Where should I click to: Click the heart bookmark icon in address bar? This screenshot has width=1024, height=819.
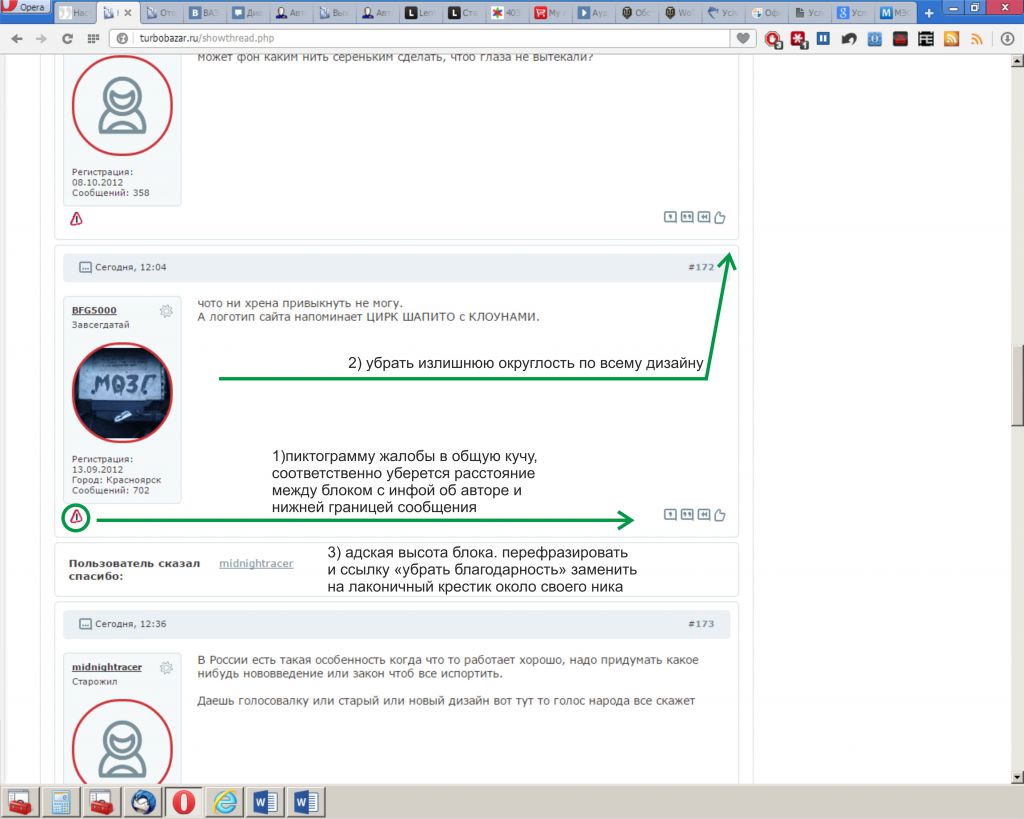pos(742,38)
